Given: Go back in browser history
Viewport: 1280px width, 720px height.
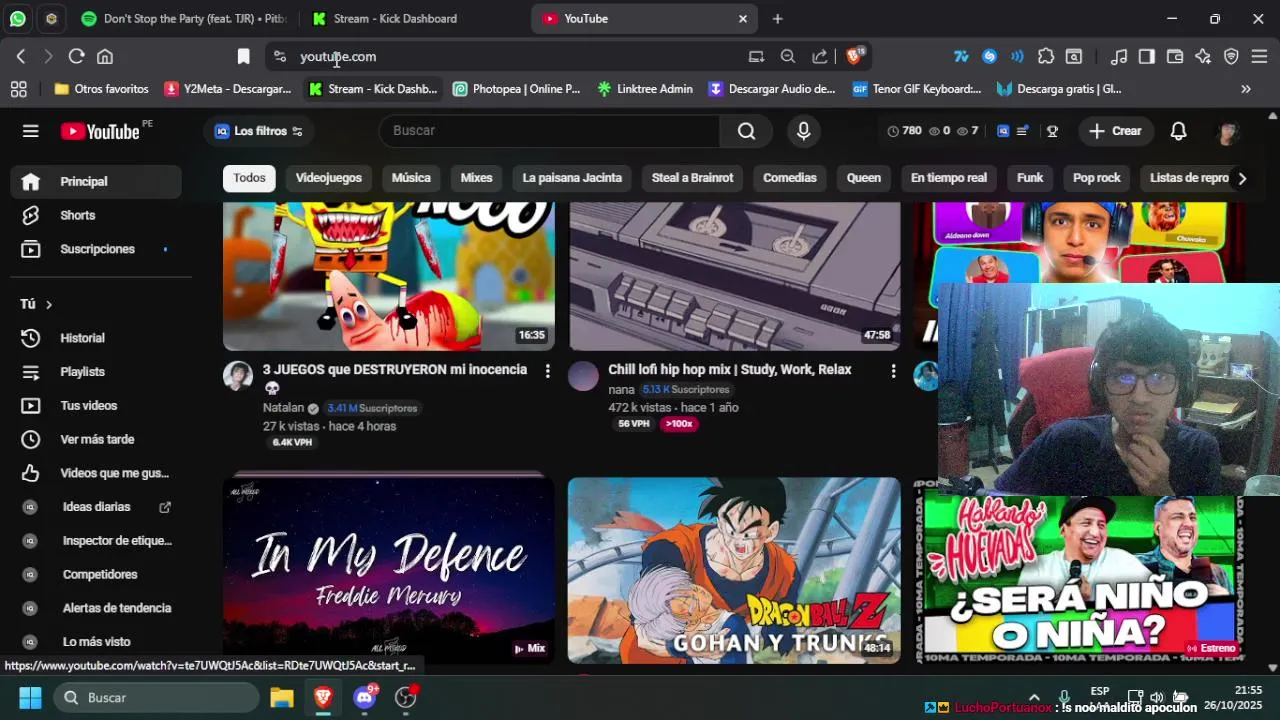Looking at the screenshot, I should click(21, 57).
